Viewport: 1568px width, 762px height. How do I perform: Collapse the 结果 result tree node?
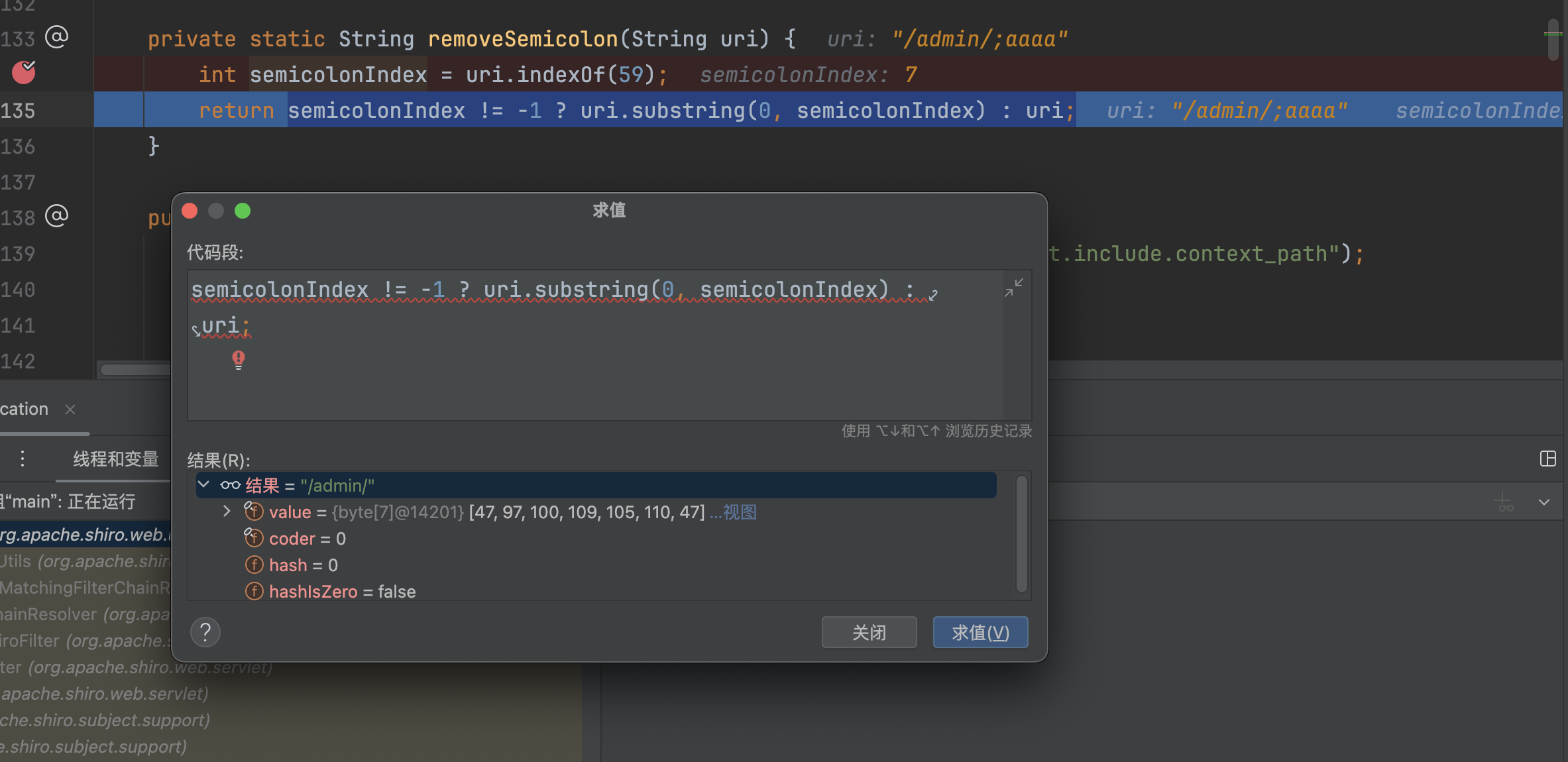tap(204, 485)
